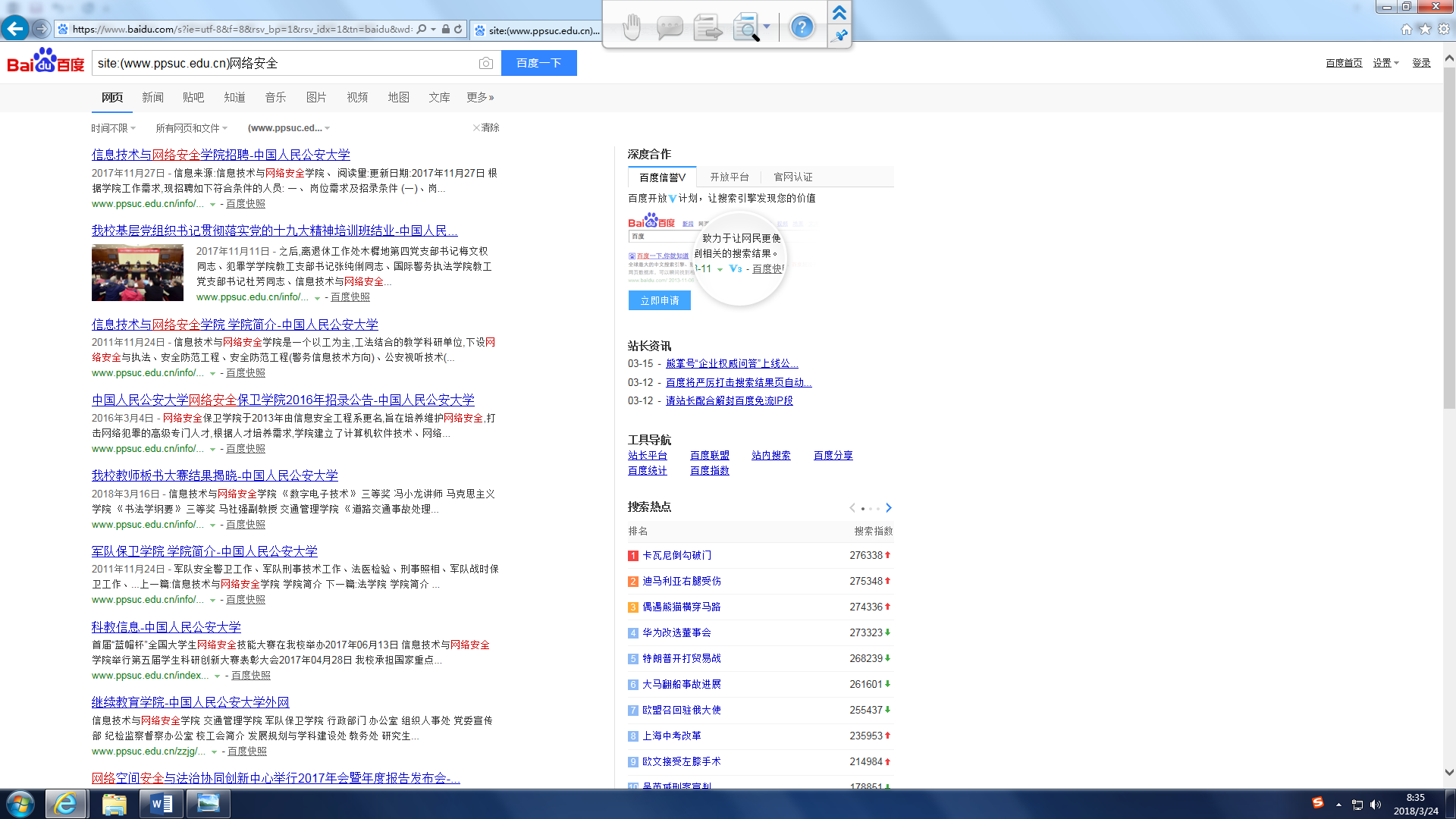Switch to the 地图 tab
The width and height of the screenshot is (1456, 819).
click(398, 97)
